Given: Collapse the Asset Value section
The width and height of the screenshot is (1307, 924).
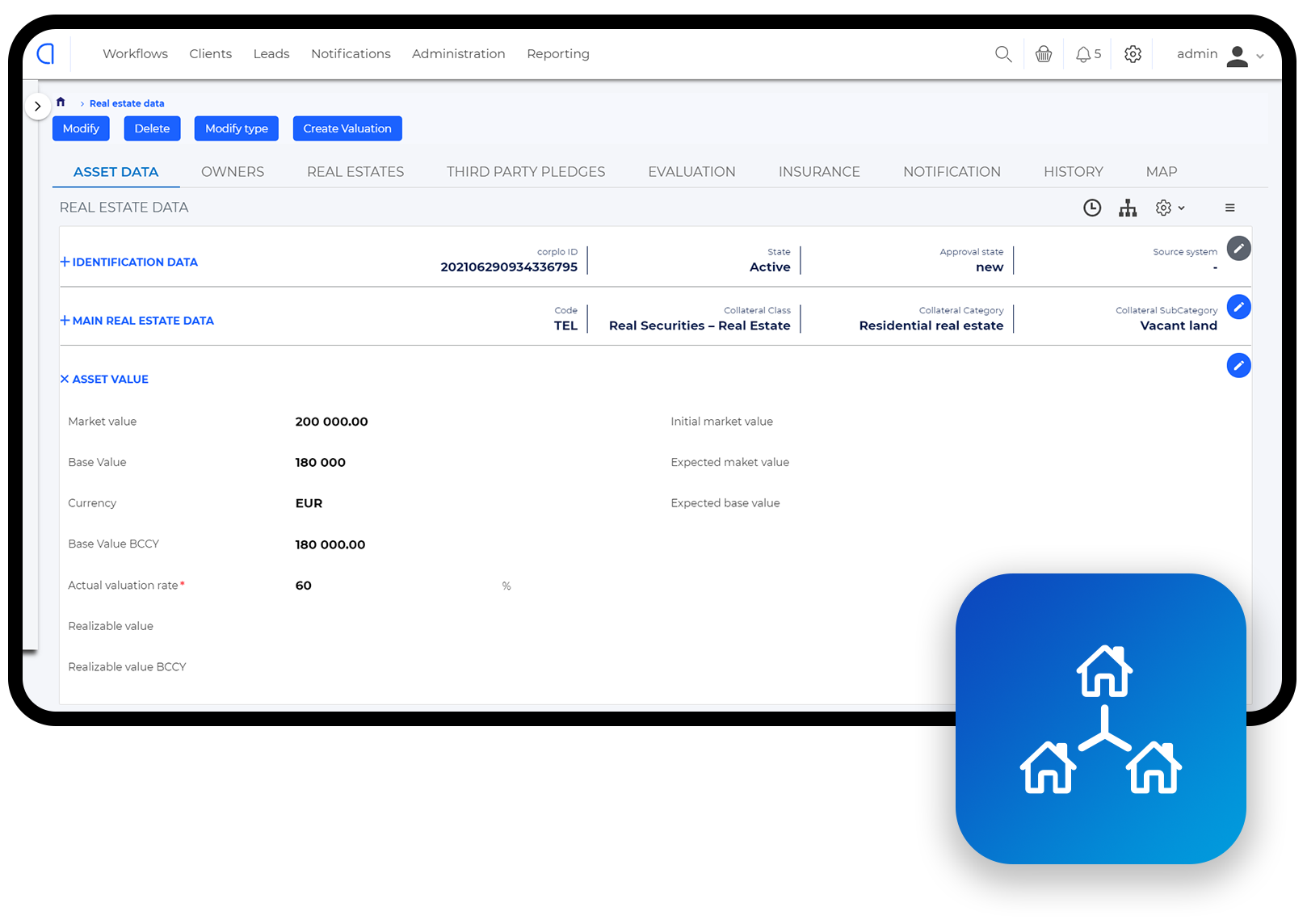Looking at the screenshot, I should (104, 380).
